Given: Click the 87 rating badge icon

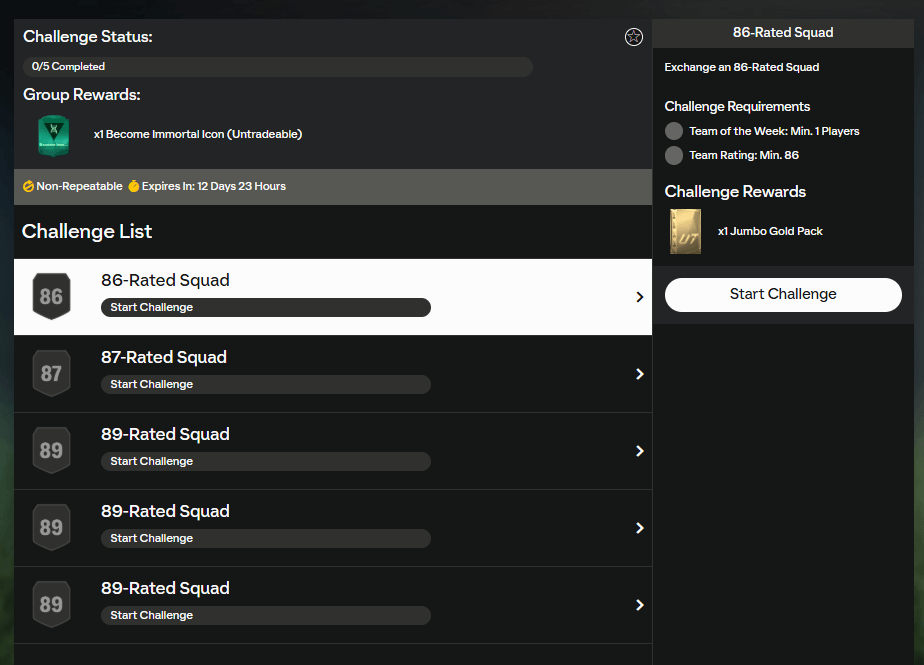Looking at the screenshot, I should [51, 373].
